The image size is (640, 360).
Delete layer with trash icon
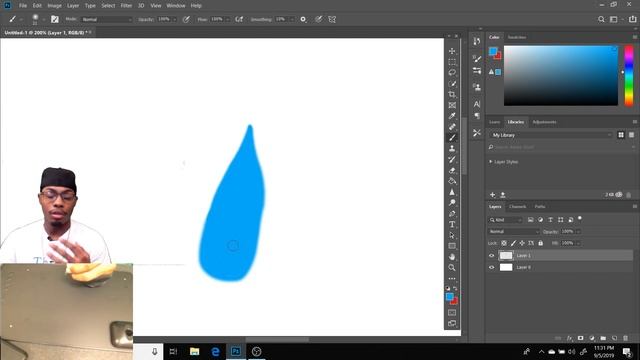(625, 338)
